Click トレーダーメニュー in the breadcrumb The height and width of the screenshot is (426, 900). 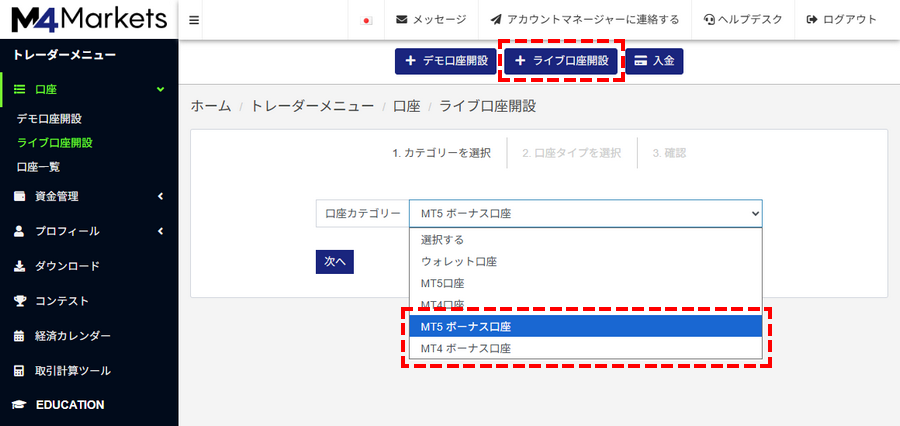[312, 106]
